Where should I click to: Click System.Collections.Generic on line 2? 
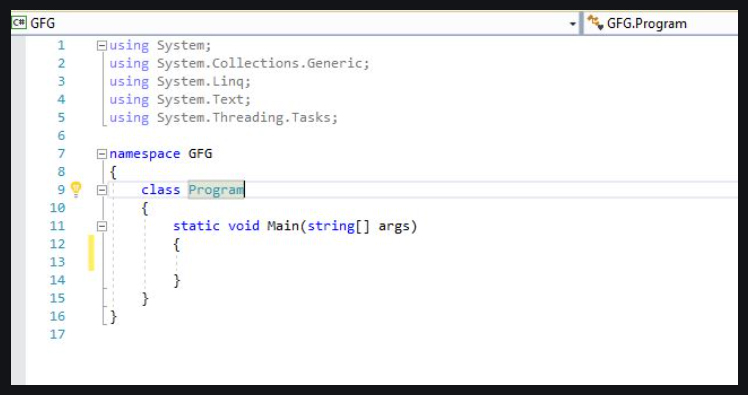(x=260, y=63)
